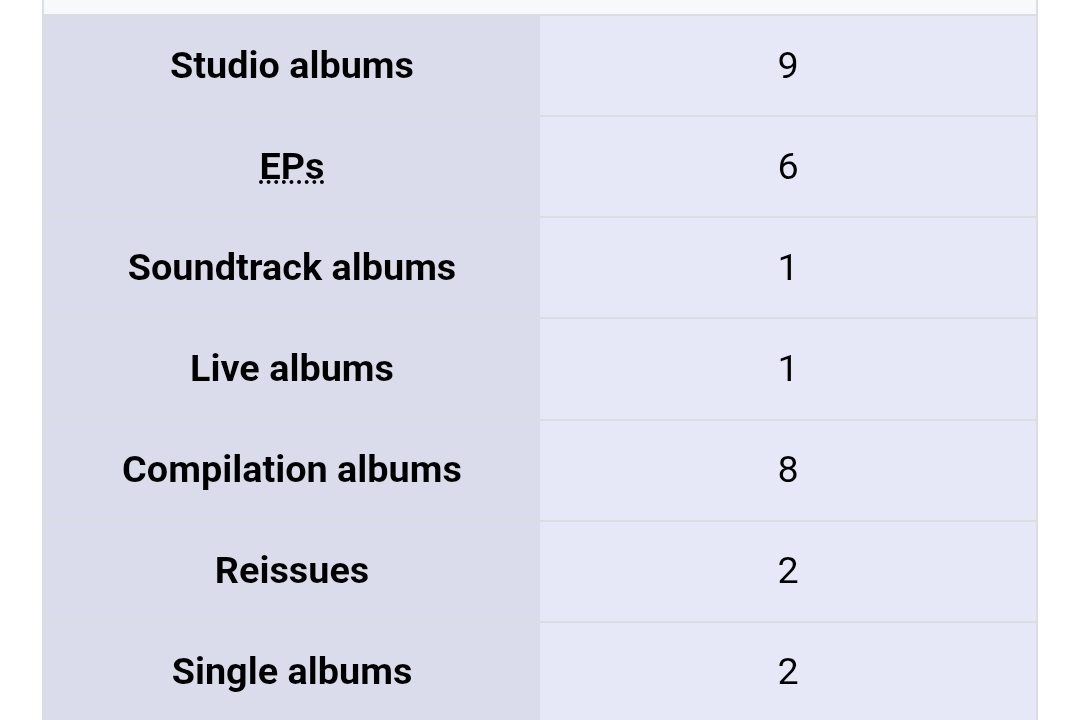
Task: Select the Soundtrack albums count value
Action: click(x=787, y=268)
